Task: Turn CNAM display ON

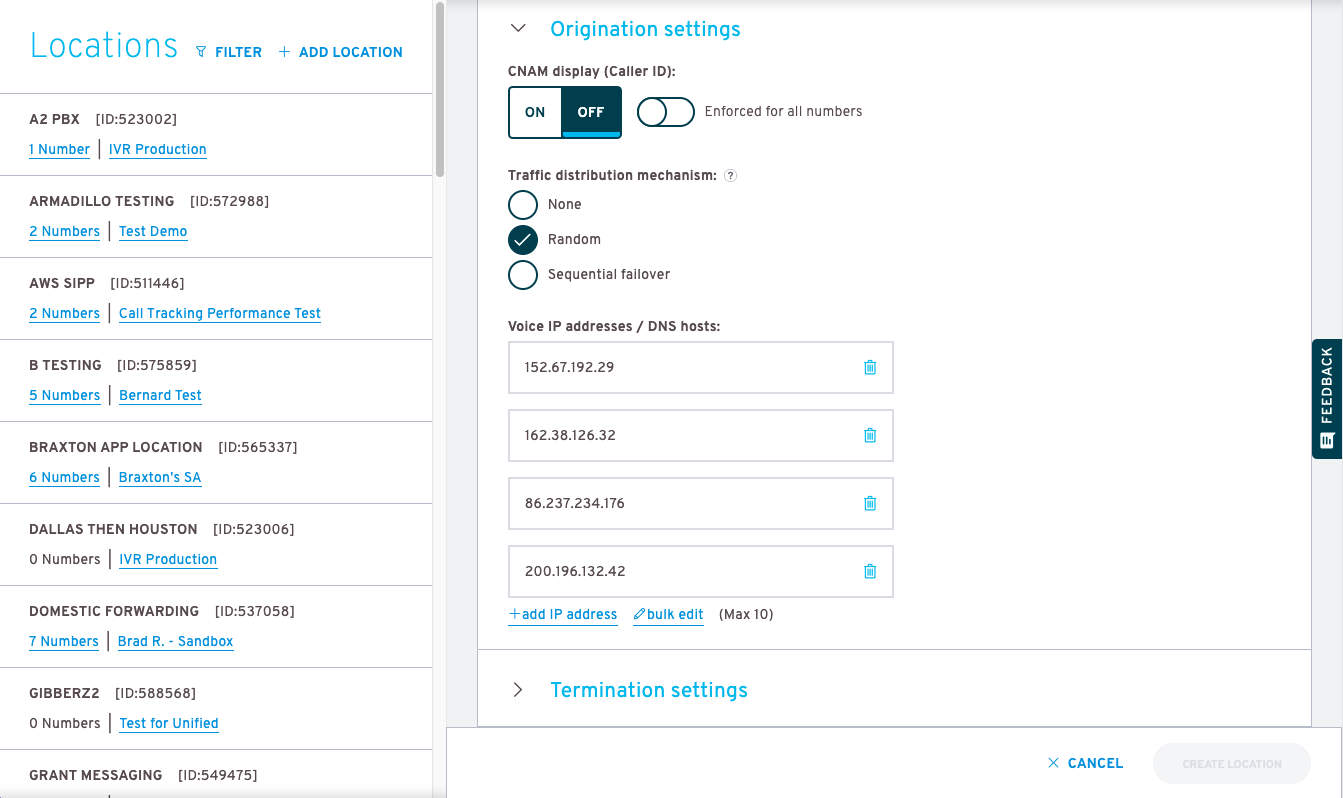Action: pos(535,112)
